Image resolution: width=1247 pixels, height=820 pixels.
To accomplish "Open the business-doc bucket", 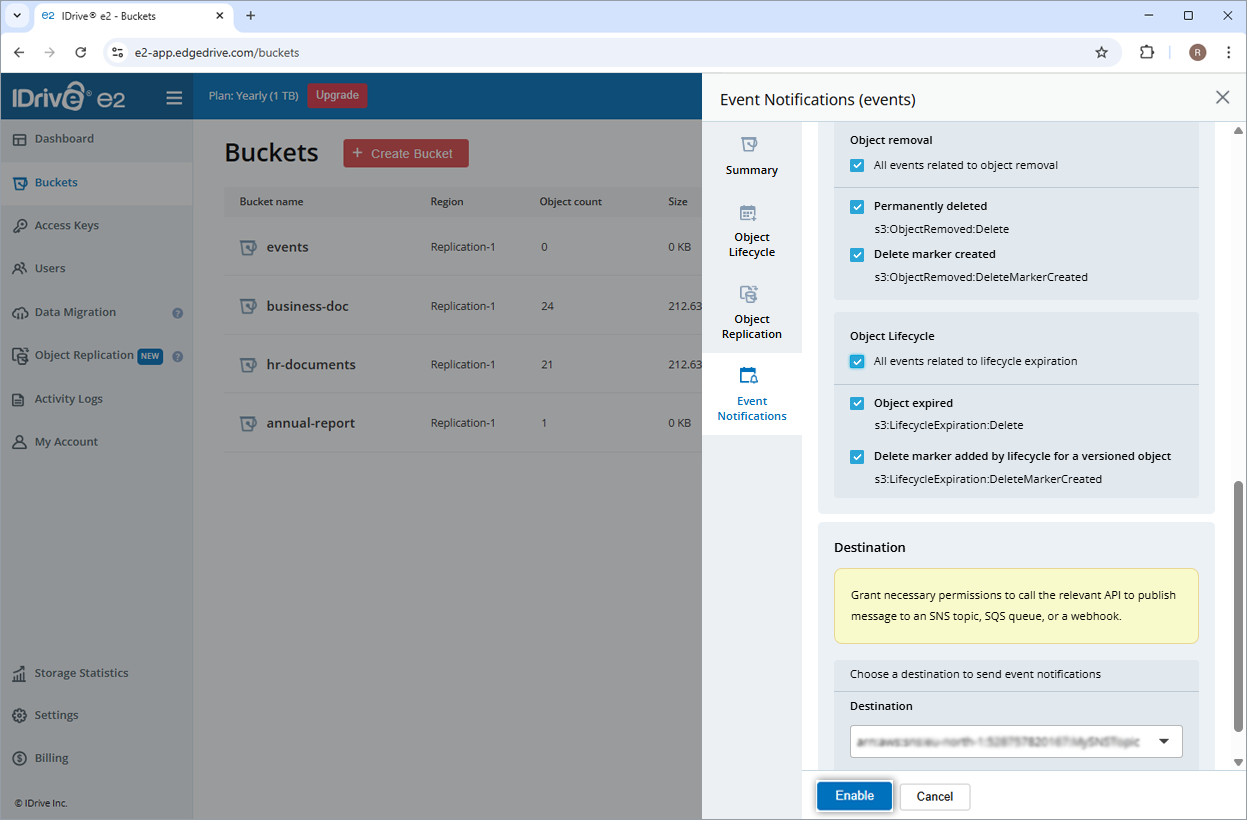I will pyautogui.click(x=307, y=306).
